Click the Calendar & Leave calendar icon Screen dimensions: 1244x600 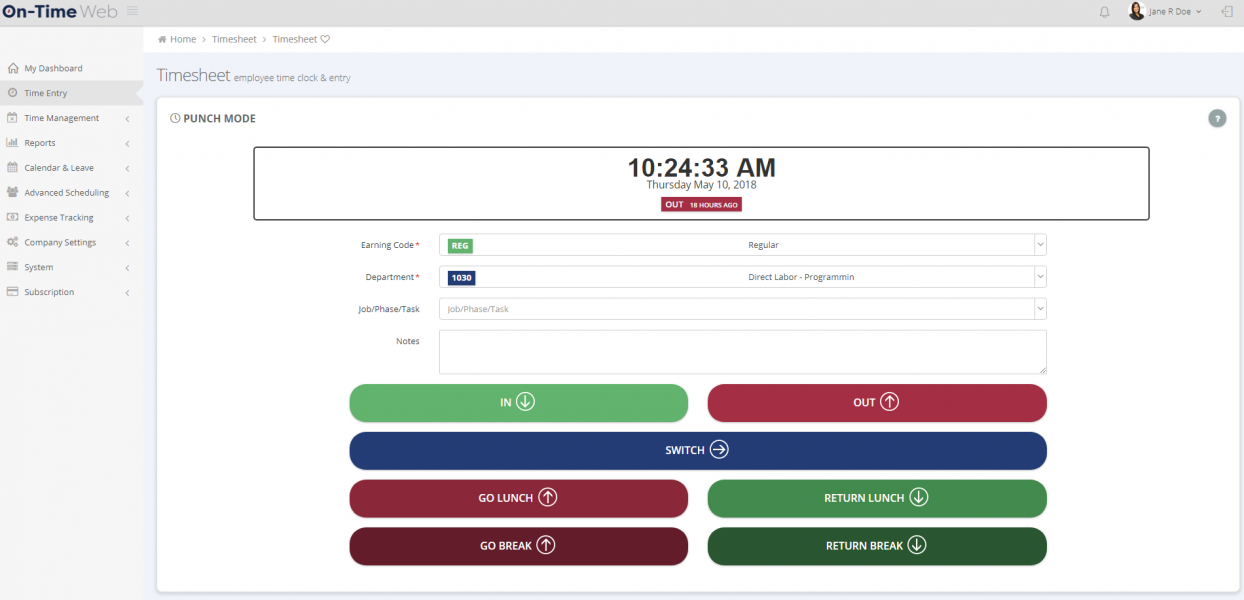[13, 168]
